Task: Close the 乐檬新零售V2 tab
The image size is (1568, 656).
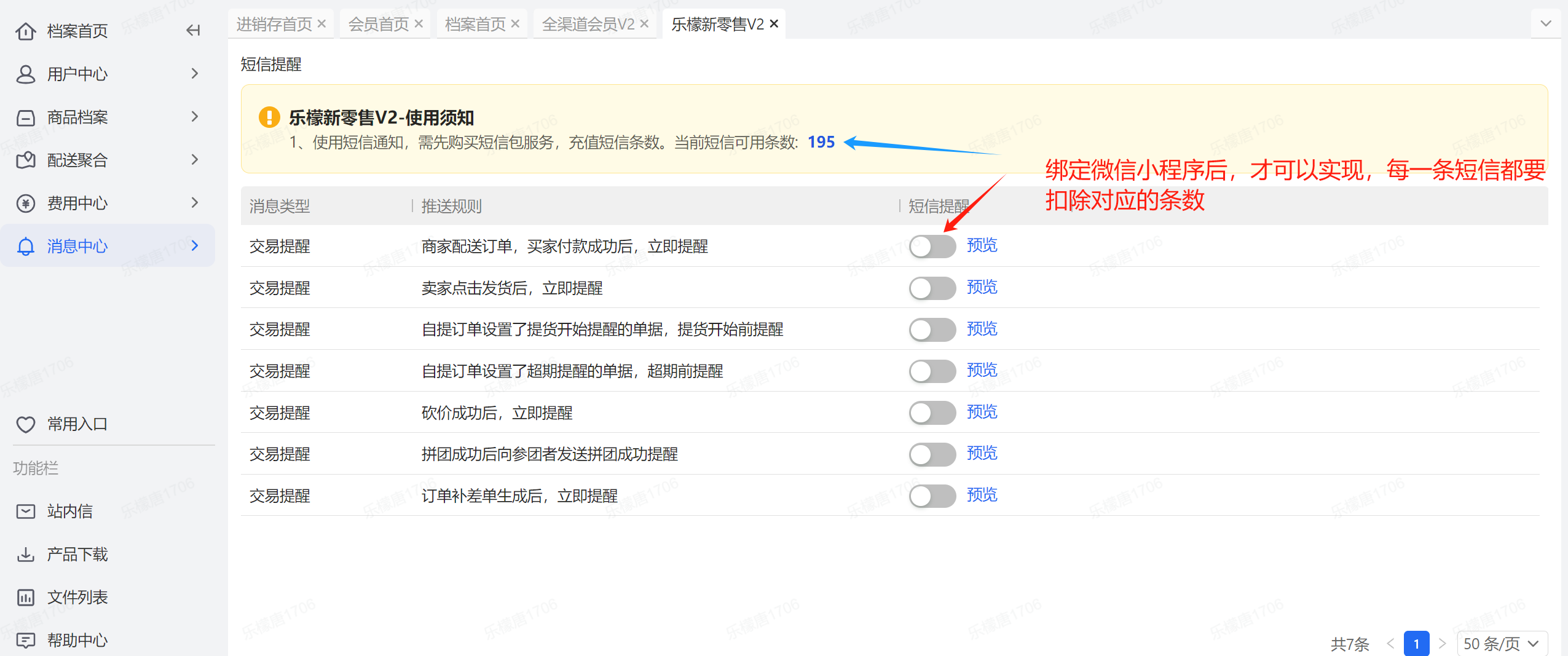Action: click(774, 24)
